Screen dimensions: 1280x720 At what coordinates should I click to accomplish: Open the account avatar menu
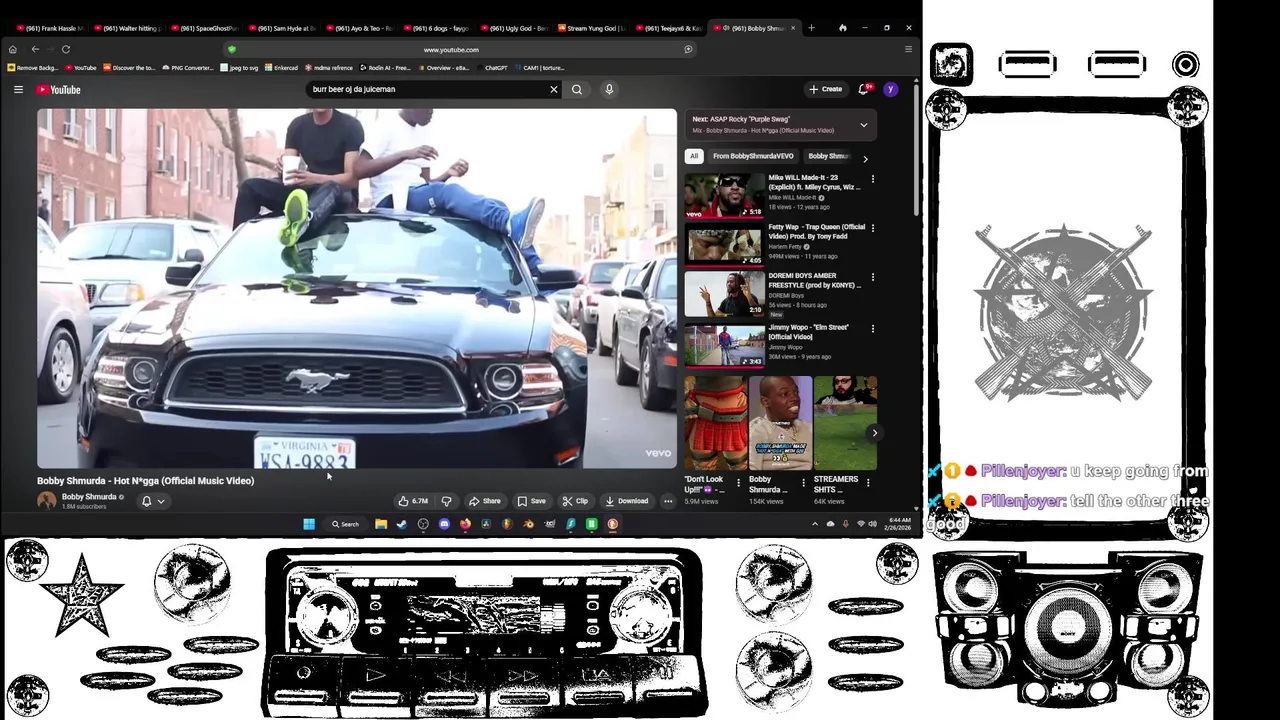[890, 89]
